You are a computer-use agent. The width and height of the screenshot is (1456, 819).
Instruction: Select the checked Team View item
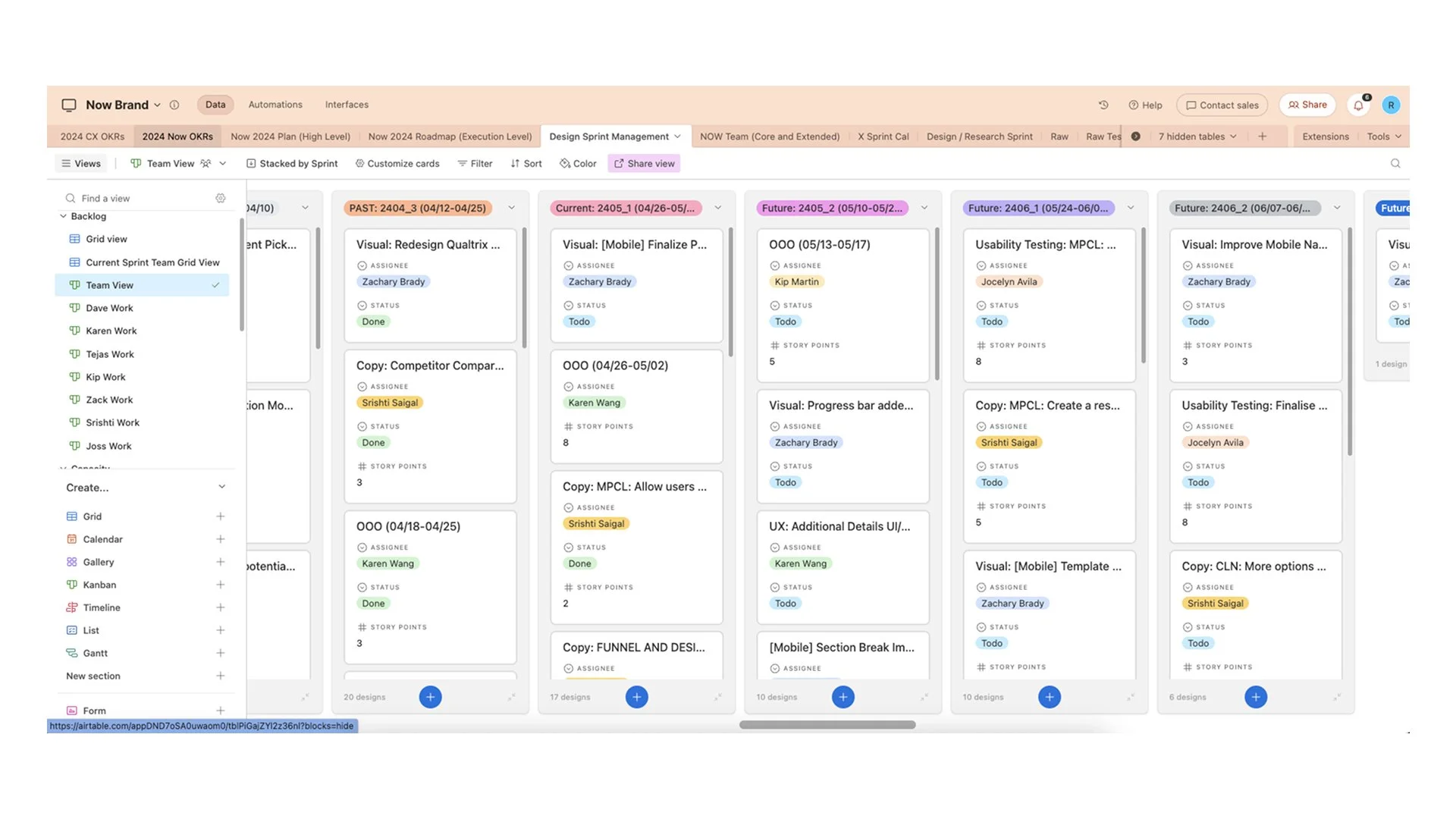click(x=142, y=285)
